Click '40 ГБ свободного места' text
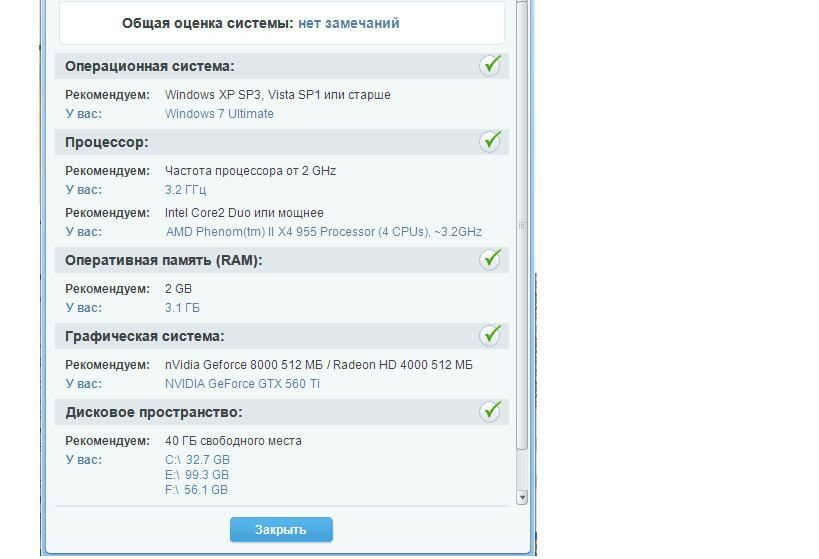The image size is (819, 559). (x=233, y=441)
